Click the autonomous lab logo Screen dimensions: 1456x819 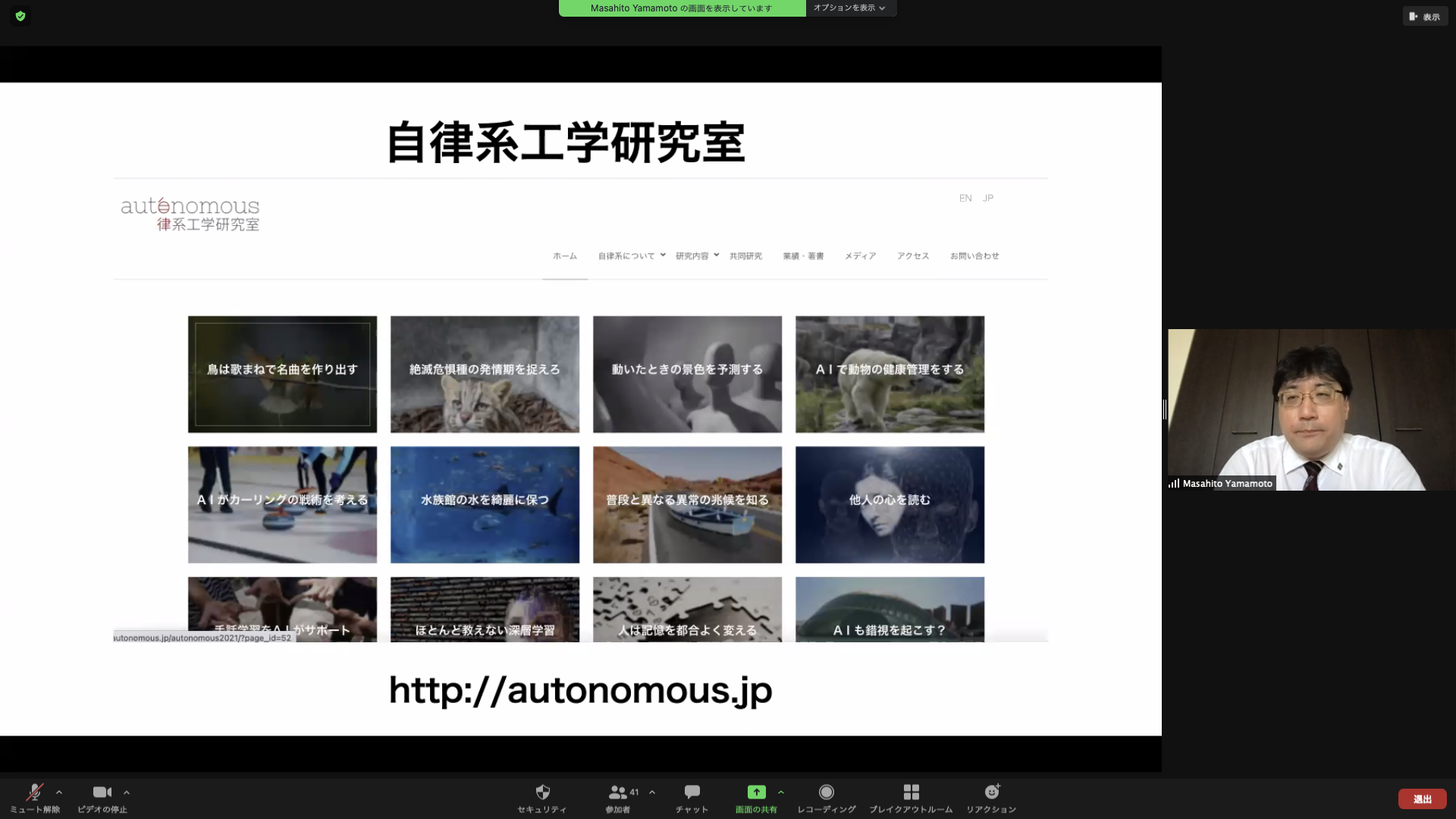190,214
